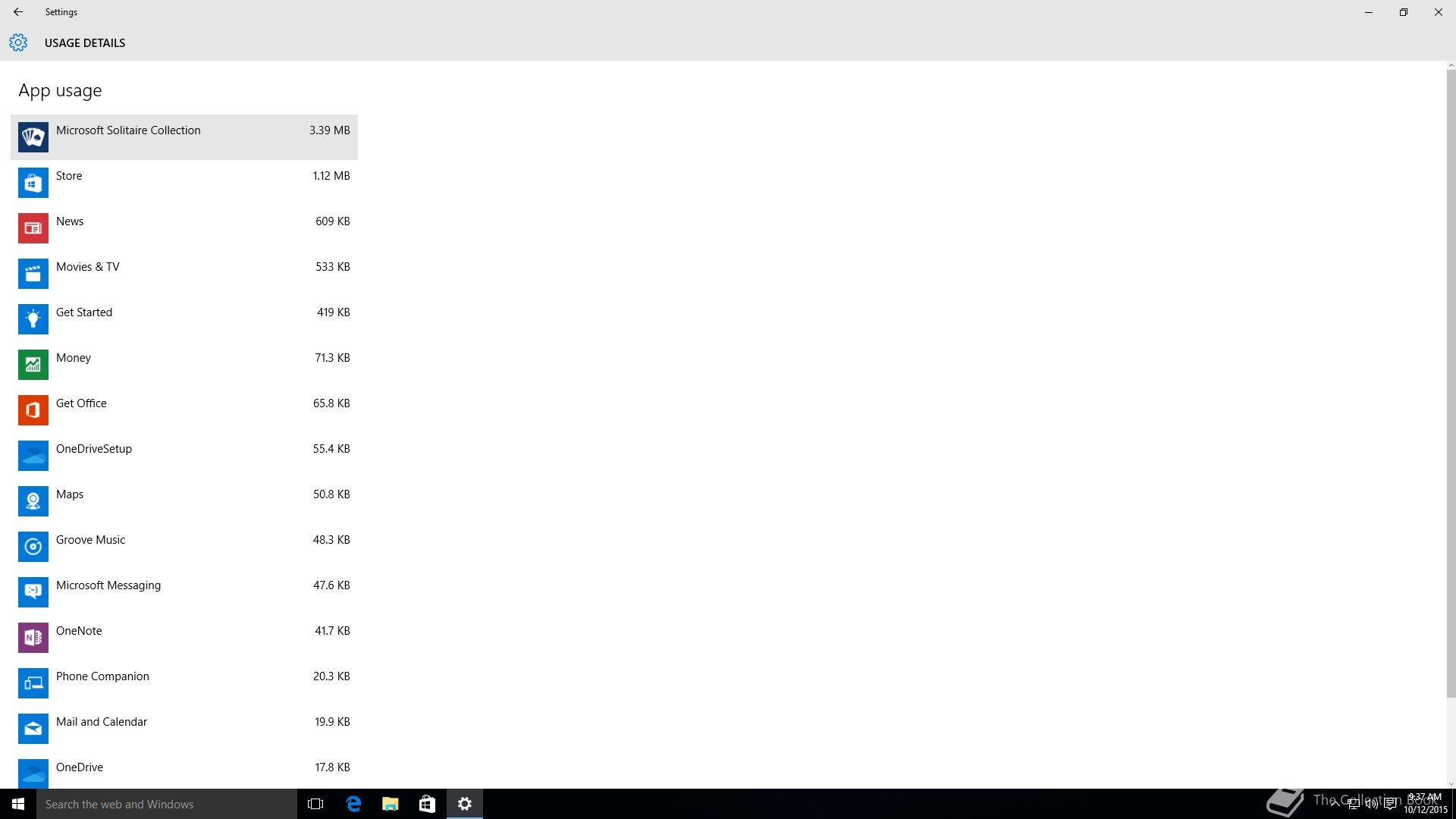This screenshot has height=819, width=1456.
Task: Go back using the back arrow
Action: (x=18, y=12)
